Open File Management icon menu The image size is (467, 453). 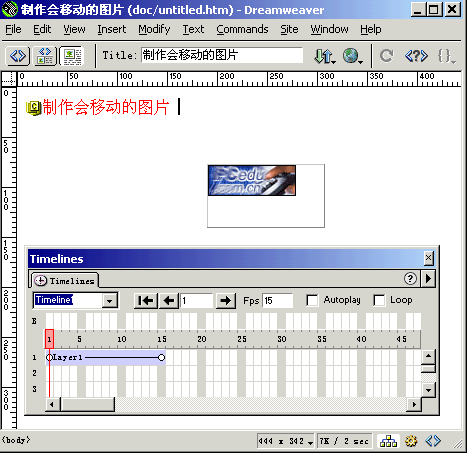(324, 56)
